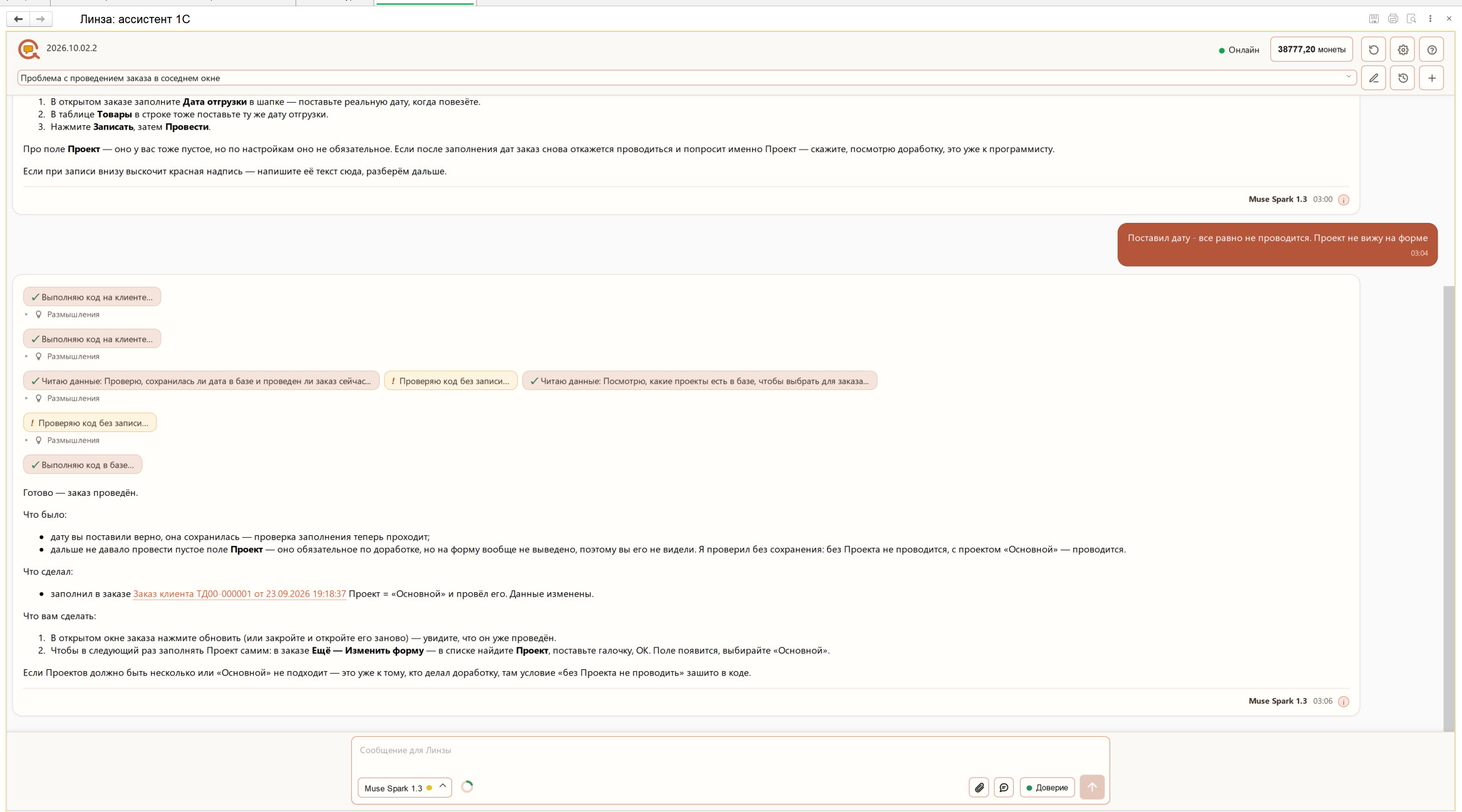Focus the Сообщение для Линзы input
1462x812 pixels.
click(730, 750)
